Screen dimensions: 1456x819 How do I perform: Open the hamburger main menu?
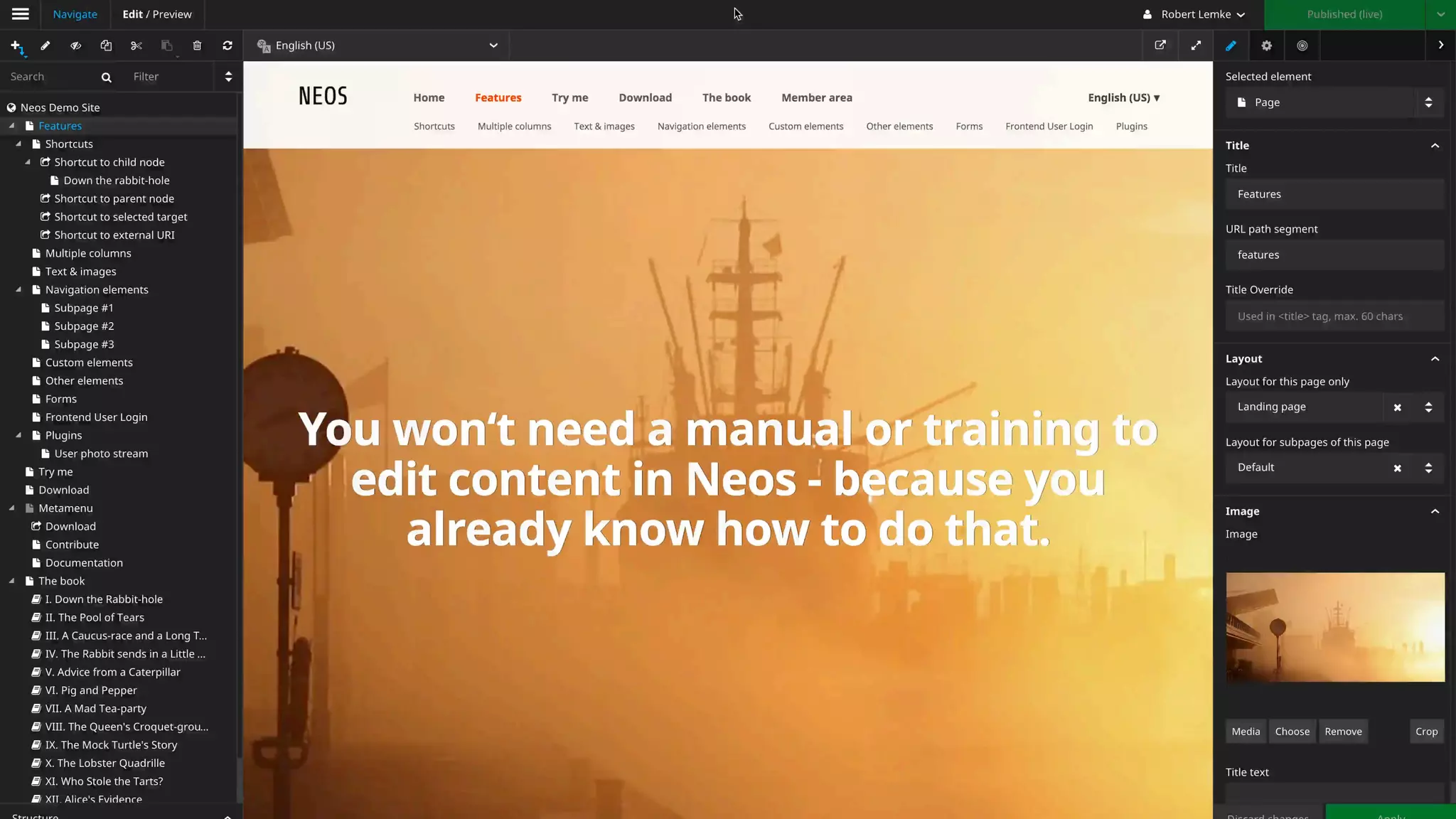[21, 14]
